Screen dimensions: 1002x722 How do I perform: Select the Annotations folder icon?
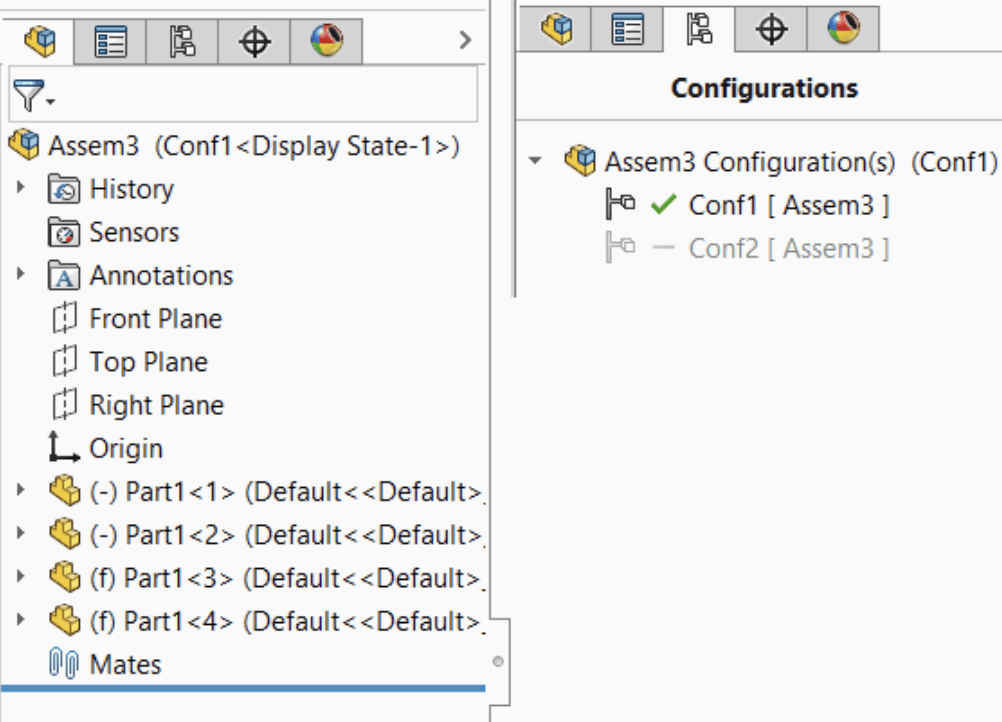[x=64, y=275]
